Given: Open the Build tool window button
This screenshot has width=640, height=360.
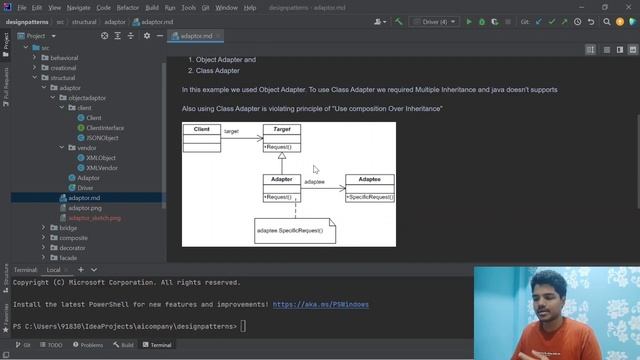Looking at the screenshot, I should click(x=123, y=345).
